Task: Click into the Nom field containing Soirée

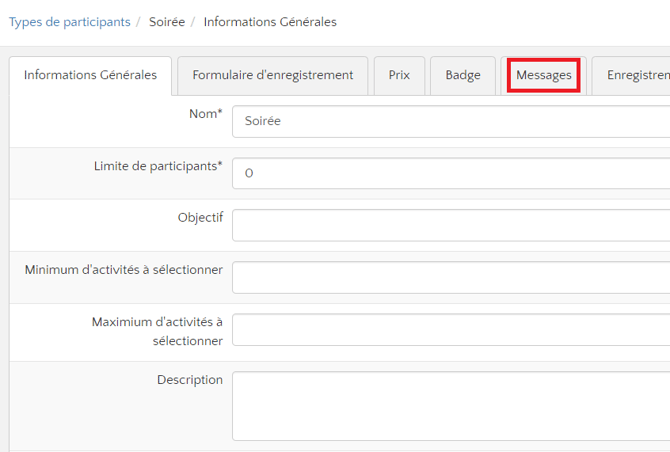Action: pos(450,121)
